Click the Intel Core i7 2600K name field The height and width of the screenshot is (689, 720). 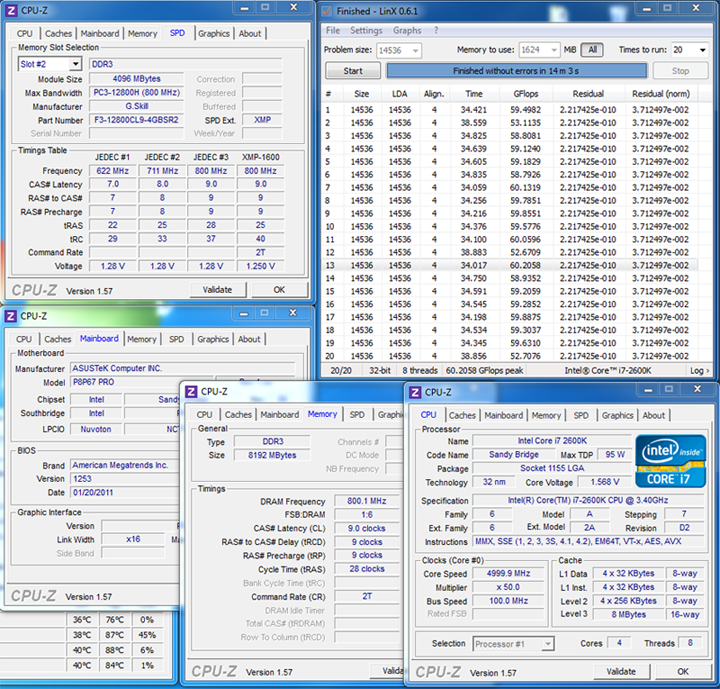[552, 441]
